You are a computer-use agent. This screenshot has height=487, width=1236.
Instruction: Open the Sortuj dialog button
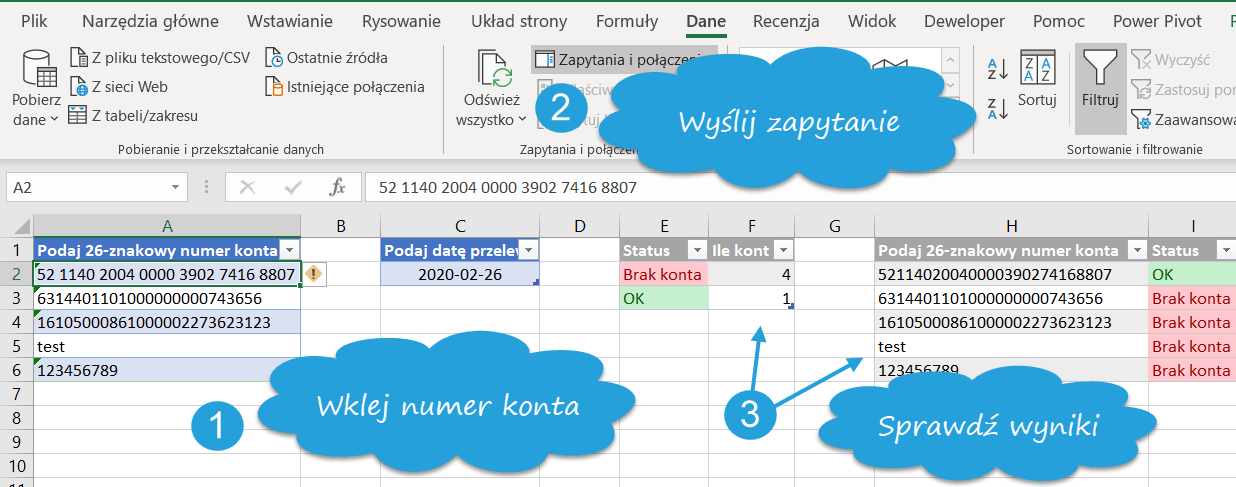click(1037, 80)
